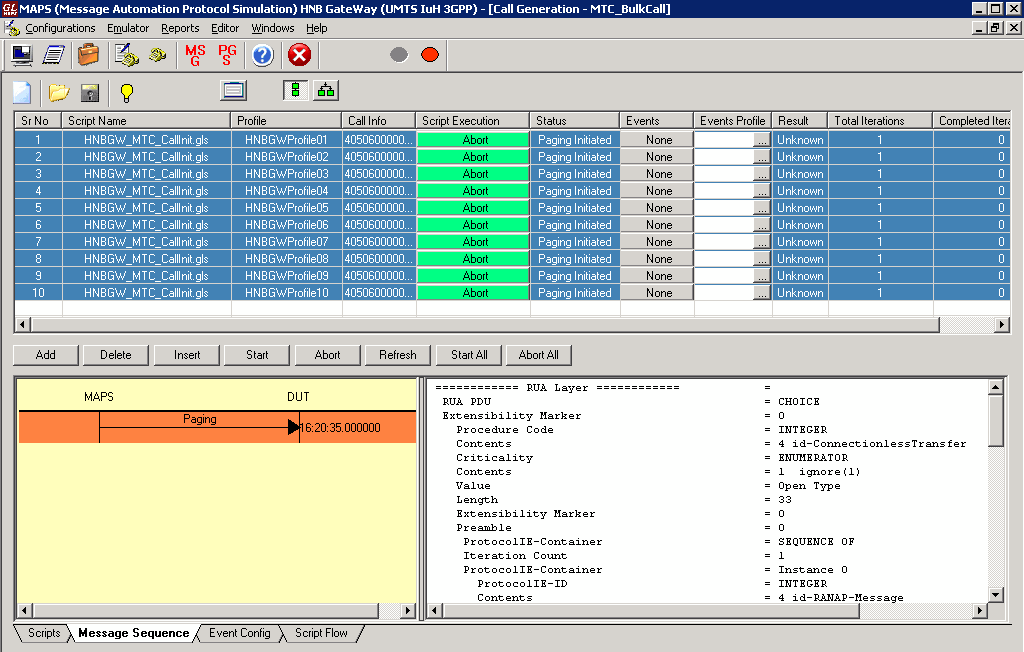
Task: Click the Add button
Action: (46, 355)
